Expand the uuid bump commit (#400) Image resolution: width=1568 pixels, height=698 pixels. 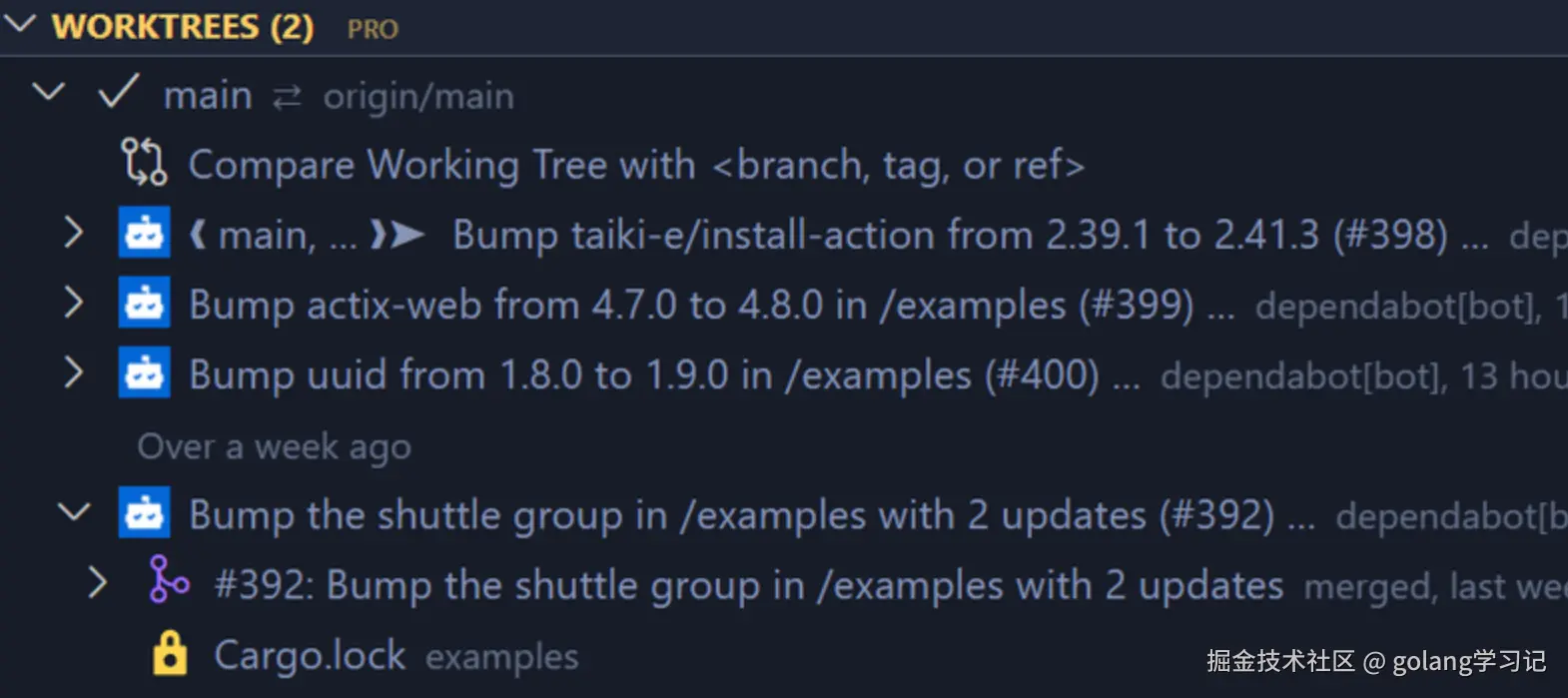tap(73, 372)
